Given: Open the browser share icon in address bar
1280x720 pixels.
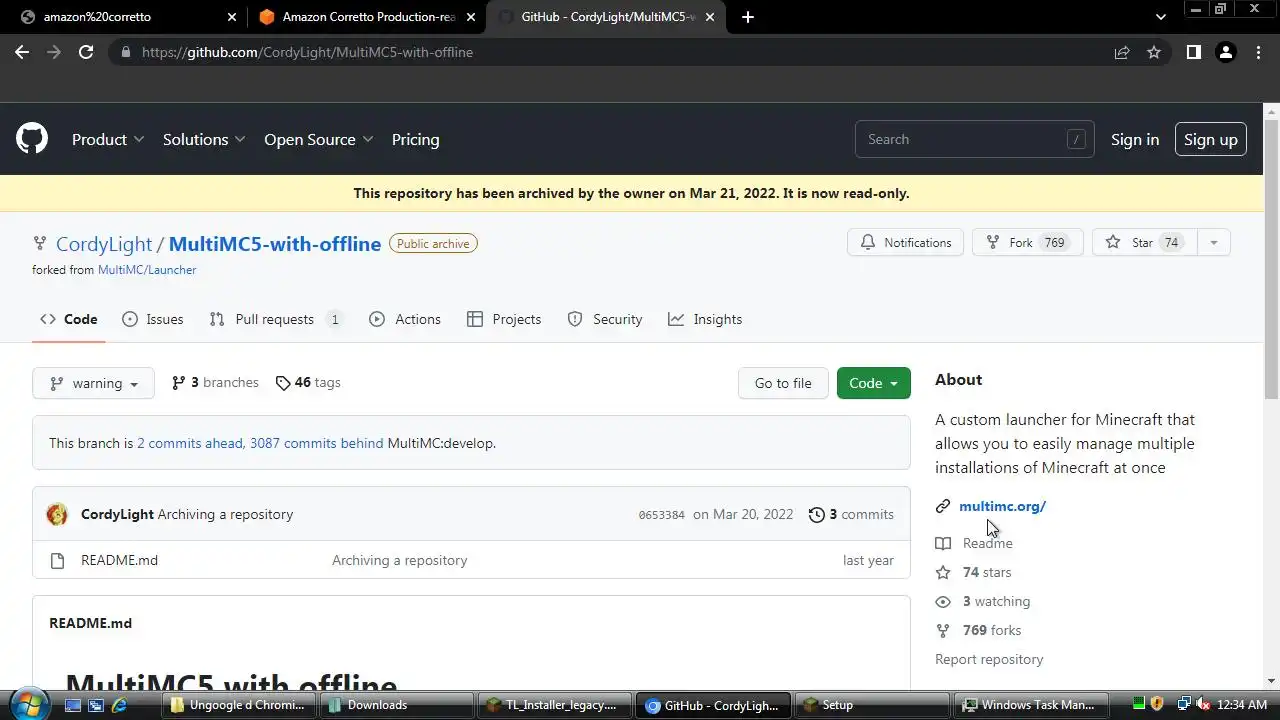Looking at the screenshot, I should [x=1122, y=52].
